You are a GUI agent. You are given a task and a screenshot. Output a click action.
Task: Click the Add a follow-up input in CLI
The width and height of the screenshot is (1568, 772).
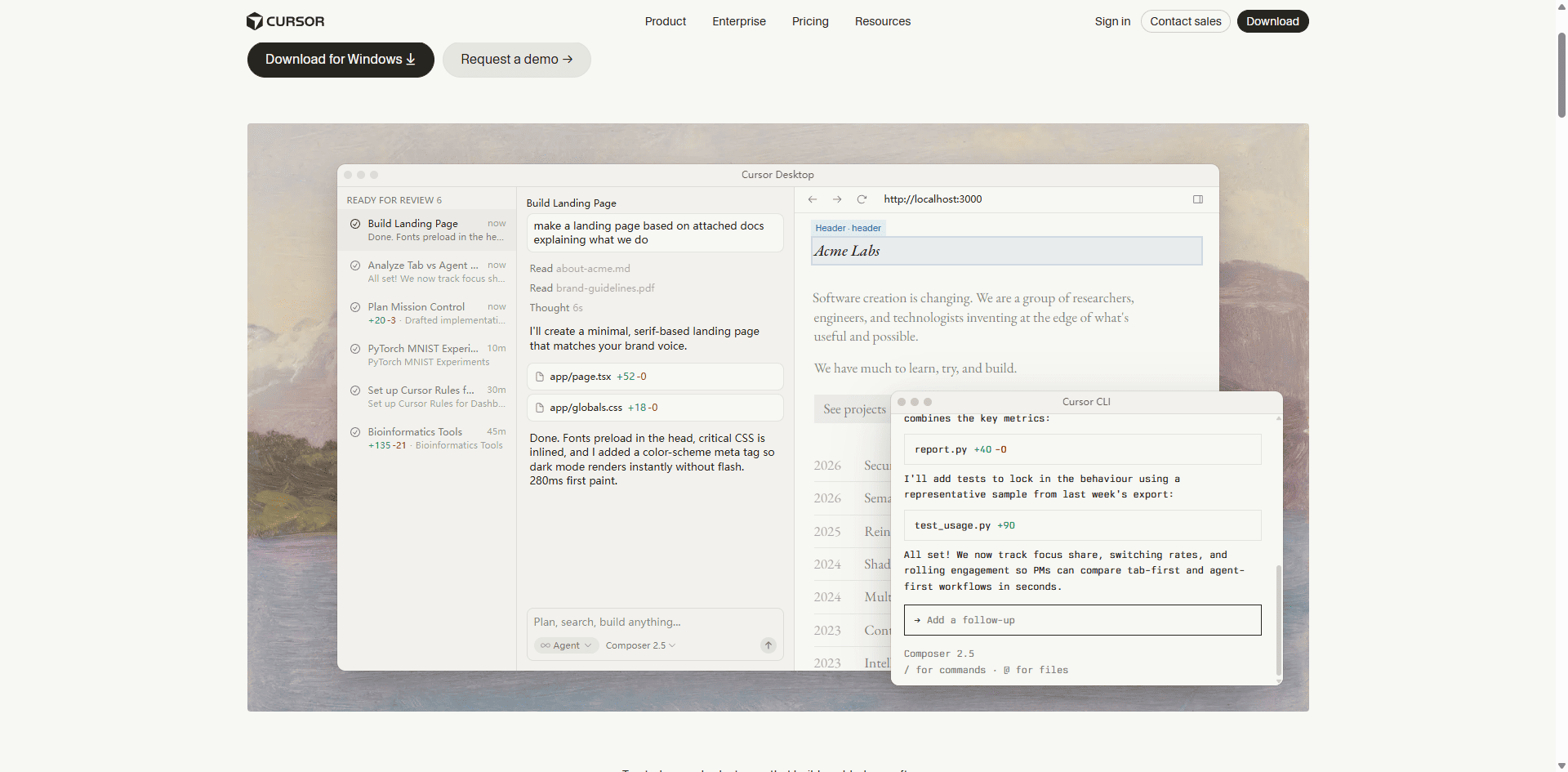click(x=1083, y=620)
